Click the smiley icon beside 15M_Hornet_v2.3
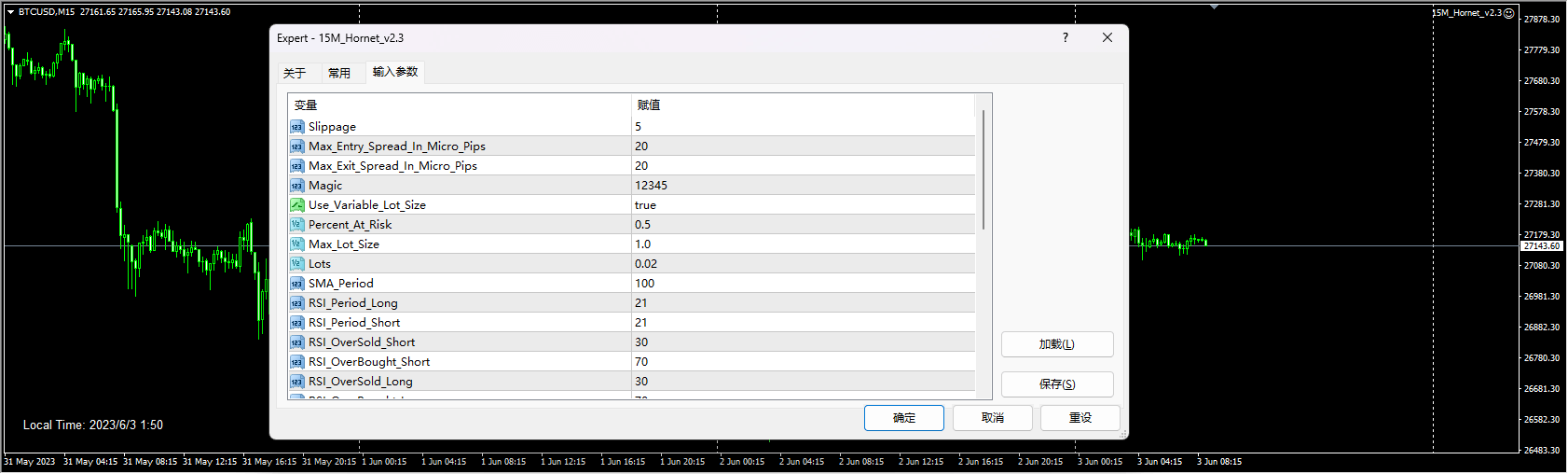 [1509, 13]
